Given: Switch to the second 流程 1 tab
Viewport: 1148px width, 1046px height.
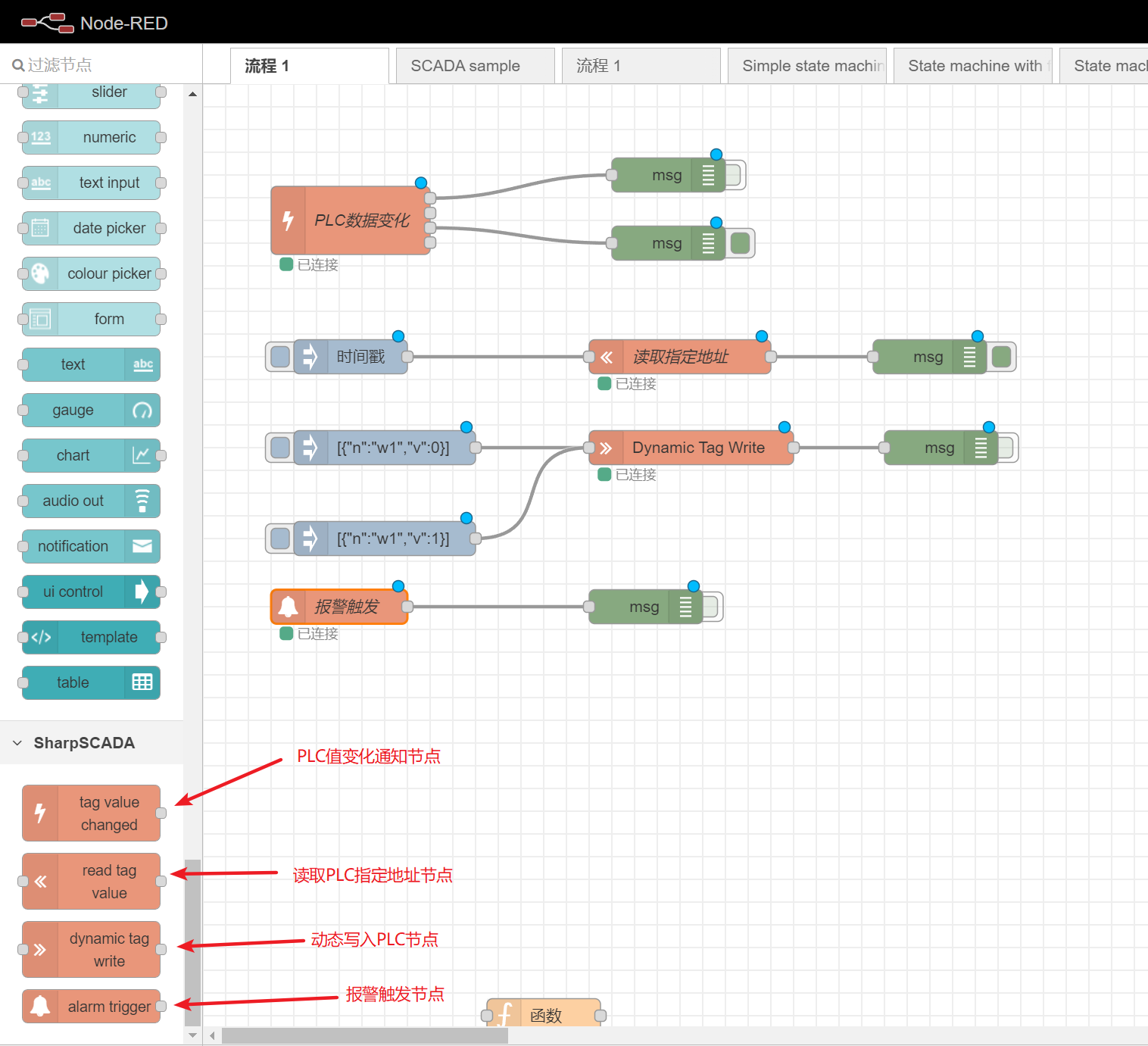Looking at the screenshot, I should coord(641,66).
